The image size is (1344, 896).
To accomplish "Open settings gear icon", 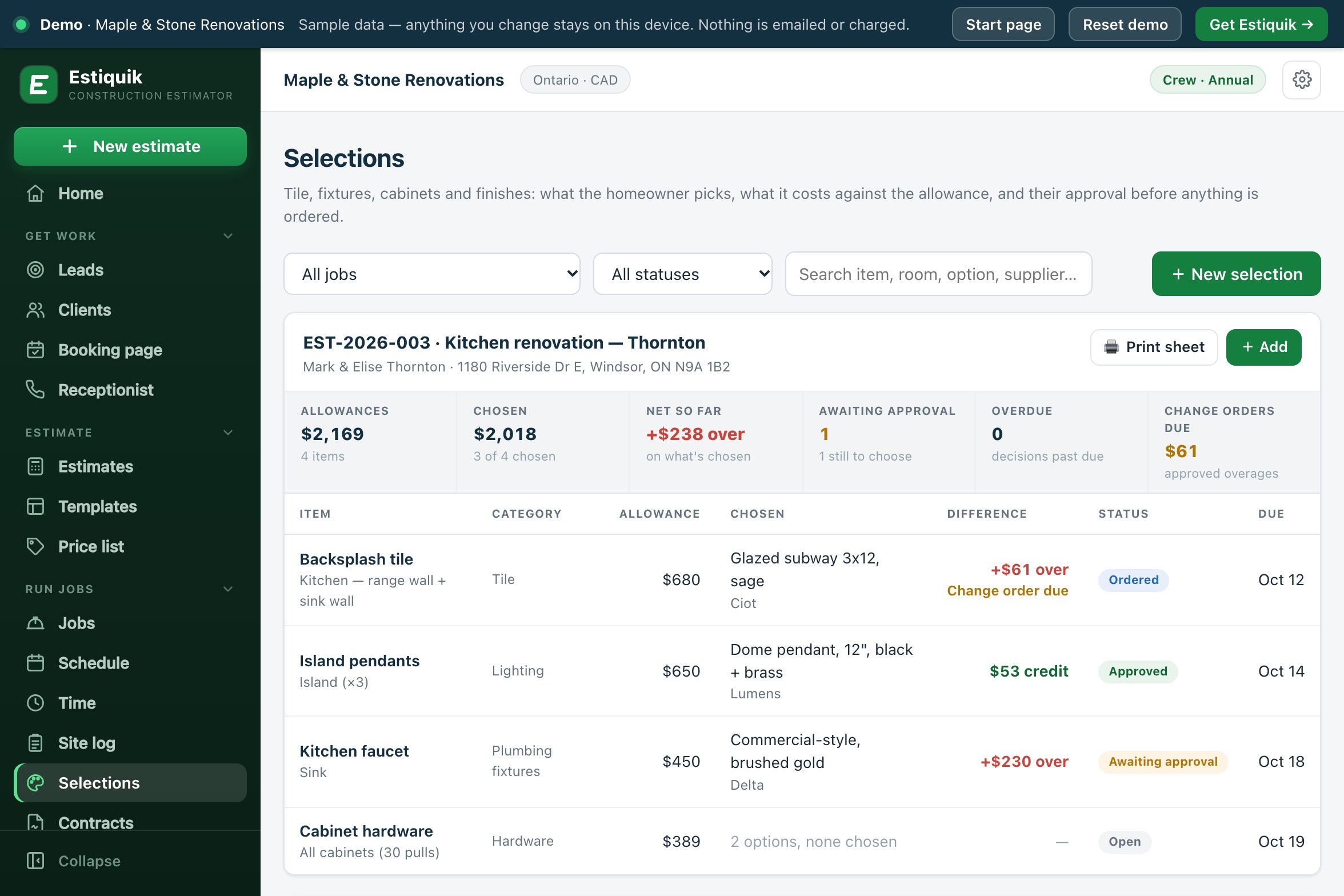I will pyautogui.click(x=1301, y=80).
